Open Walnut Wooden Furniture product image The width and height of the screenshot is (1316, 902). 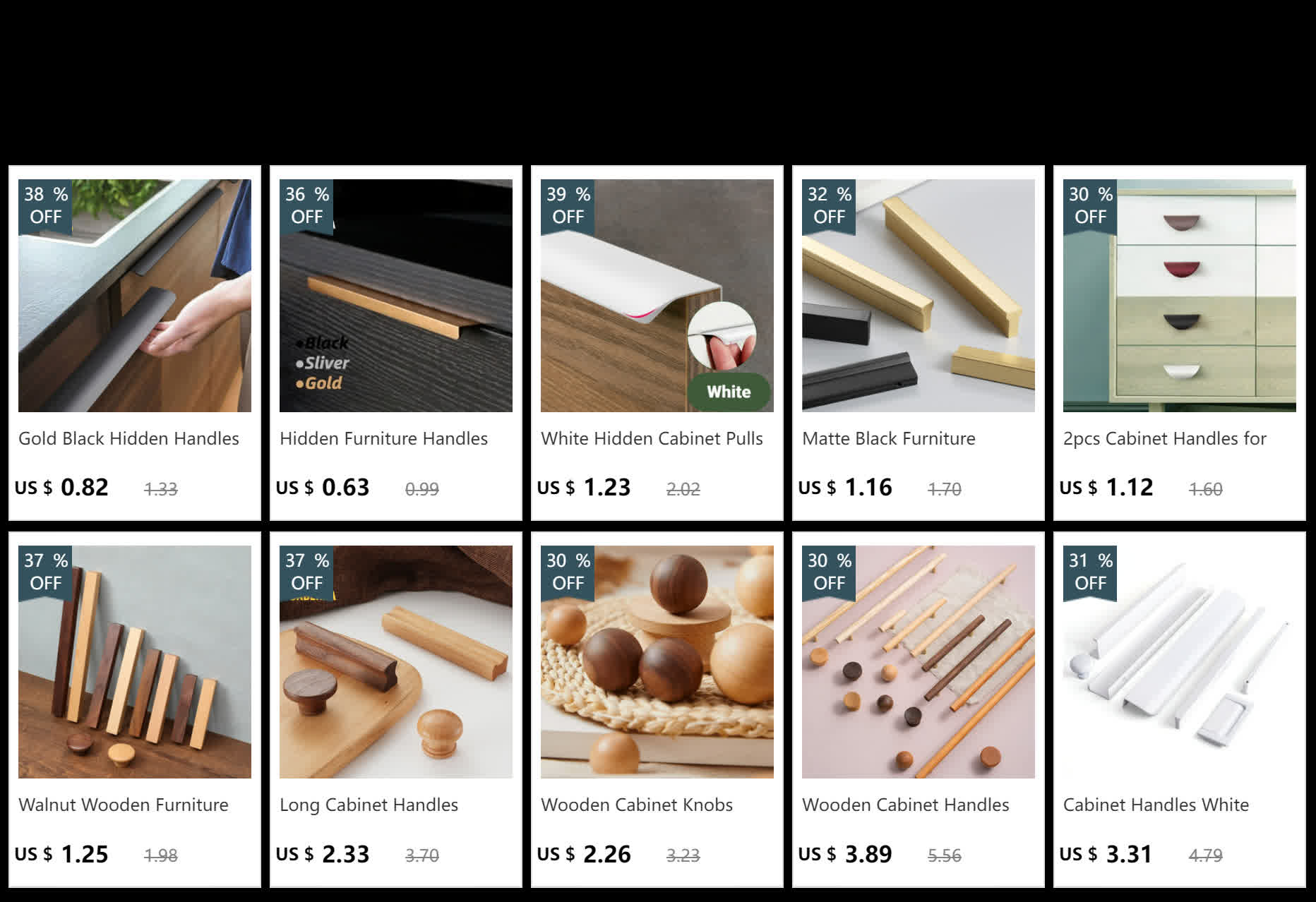tap(135, 662)
